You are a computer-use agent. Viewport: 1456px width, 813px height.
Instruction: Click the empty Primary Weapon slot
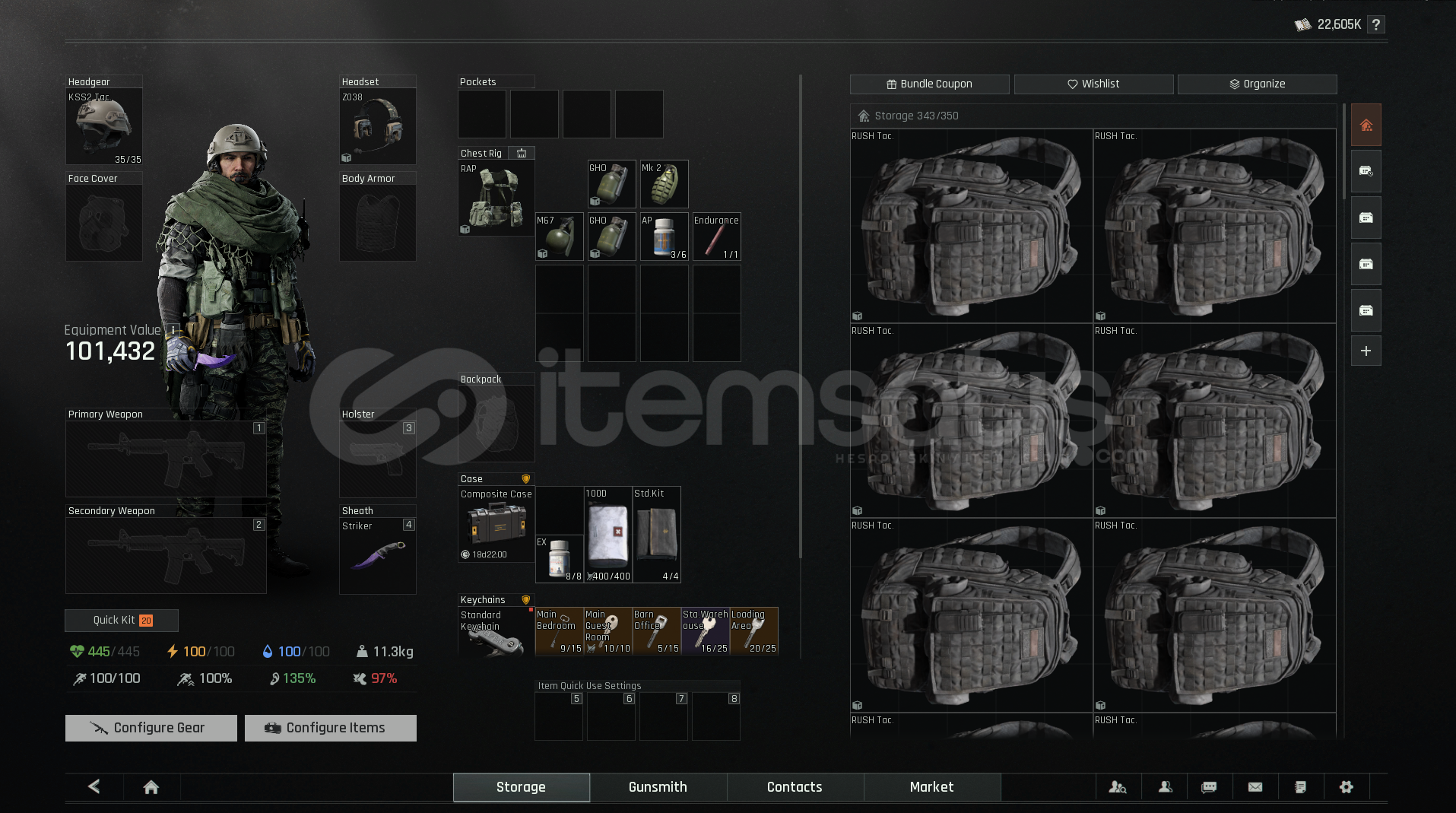tap(167, 459)
